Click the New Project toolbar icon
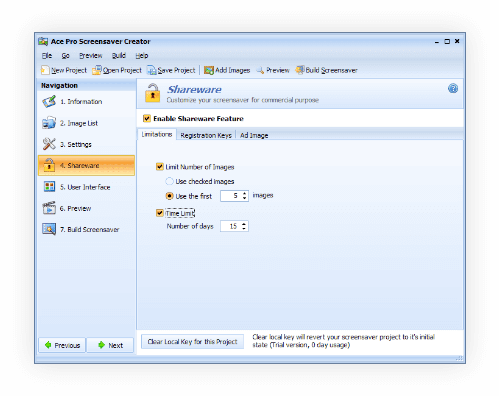499x396 pixels. (x=45, y=70)
